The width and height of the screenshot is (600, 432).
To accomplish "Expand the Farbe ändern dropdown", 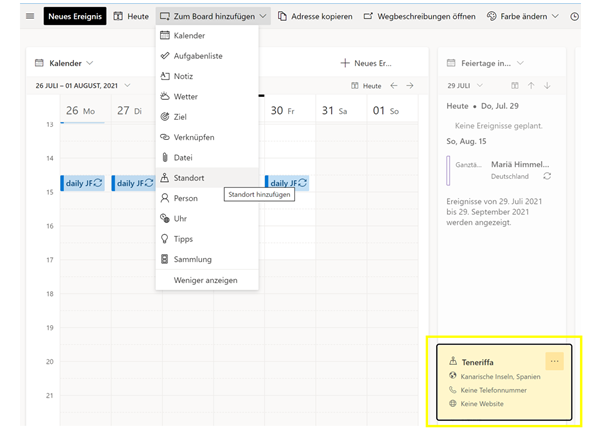I will pos(523,16).
